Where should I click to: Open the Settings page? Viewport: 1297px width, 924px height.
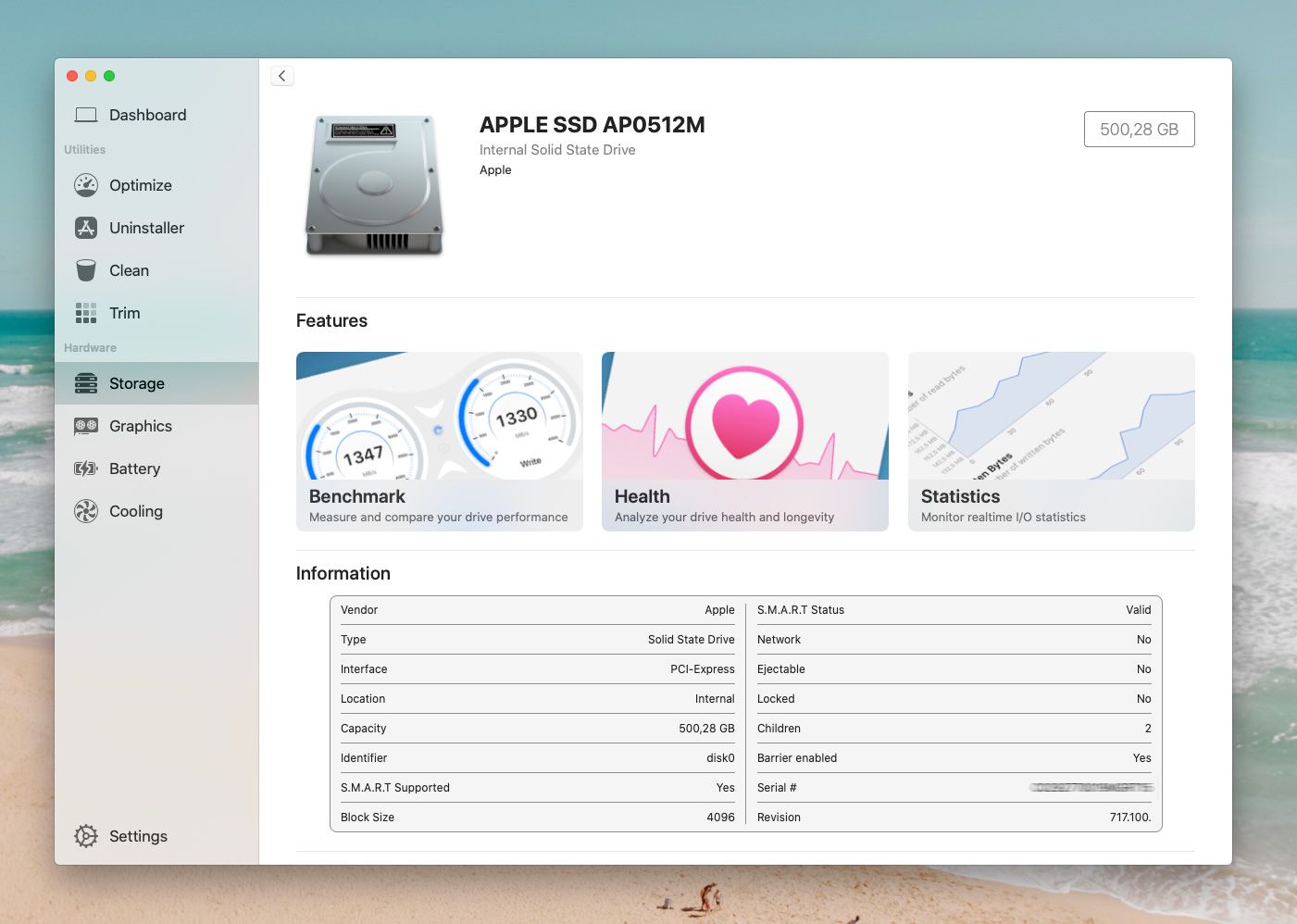click(156, 836)
